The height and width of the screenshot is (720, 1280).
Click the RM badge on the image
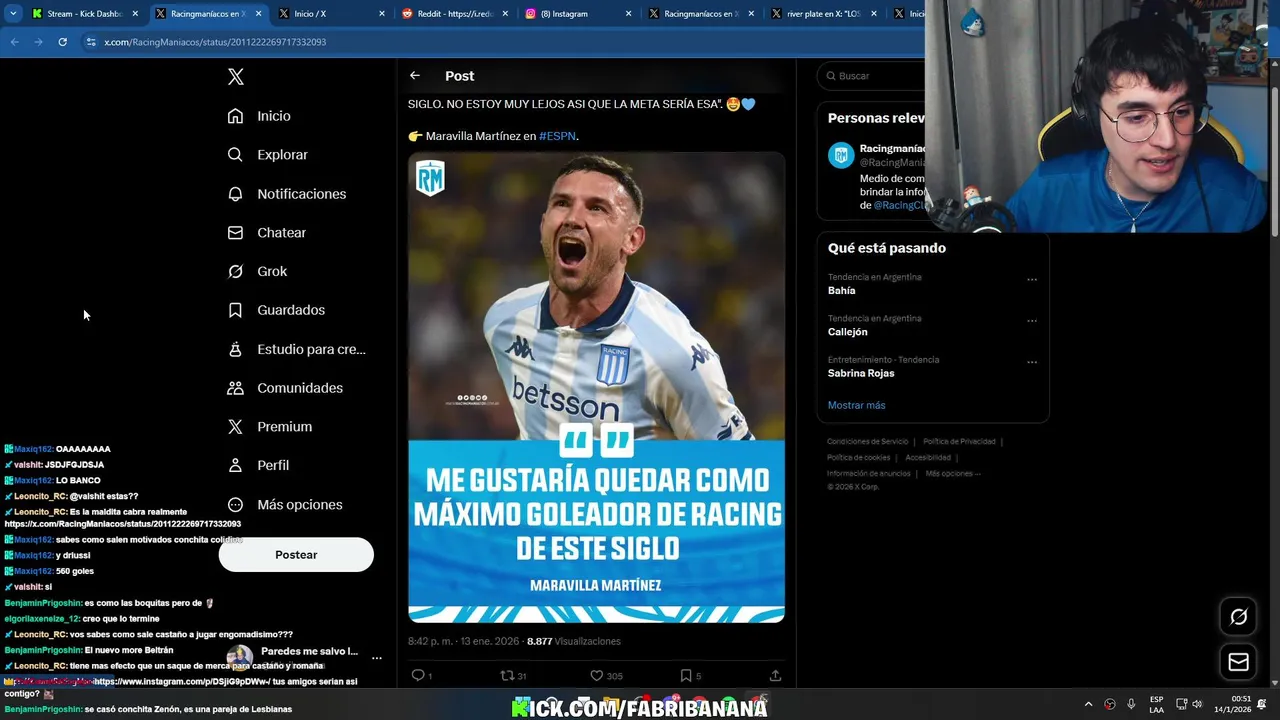430,178
